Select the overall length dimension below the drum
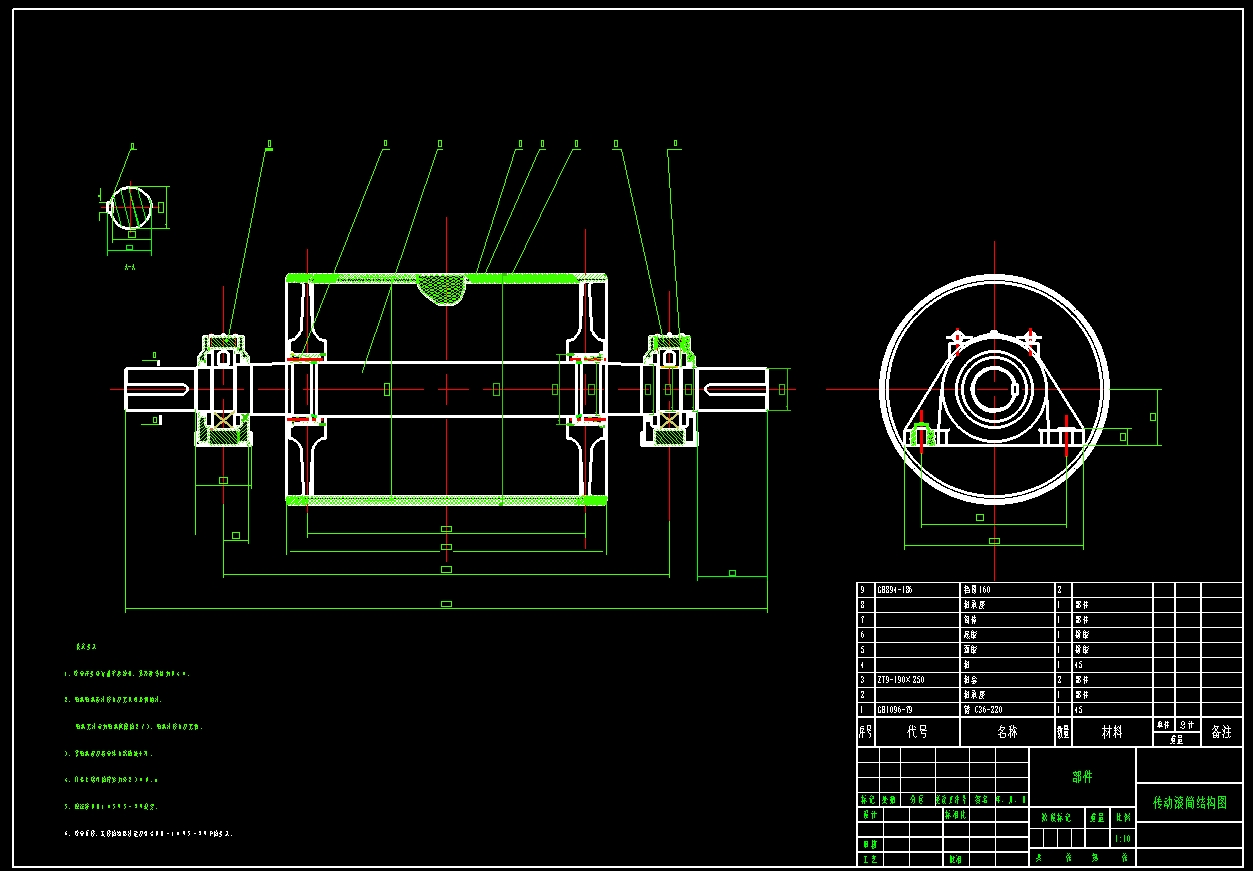 pos(446,604)
